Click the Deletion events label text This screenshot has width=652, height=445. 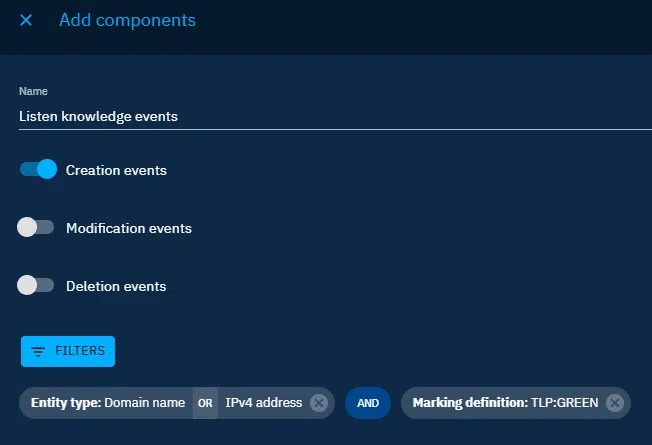pos(116,286)
